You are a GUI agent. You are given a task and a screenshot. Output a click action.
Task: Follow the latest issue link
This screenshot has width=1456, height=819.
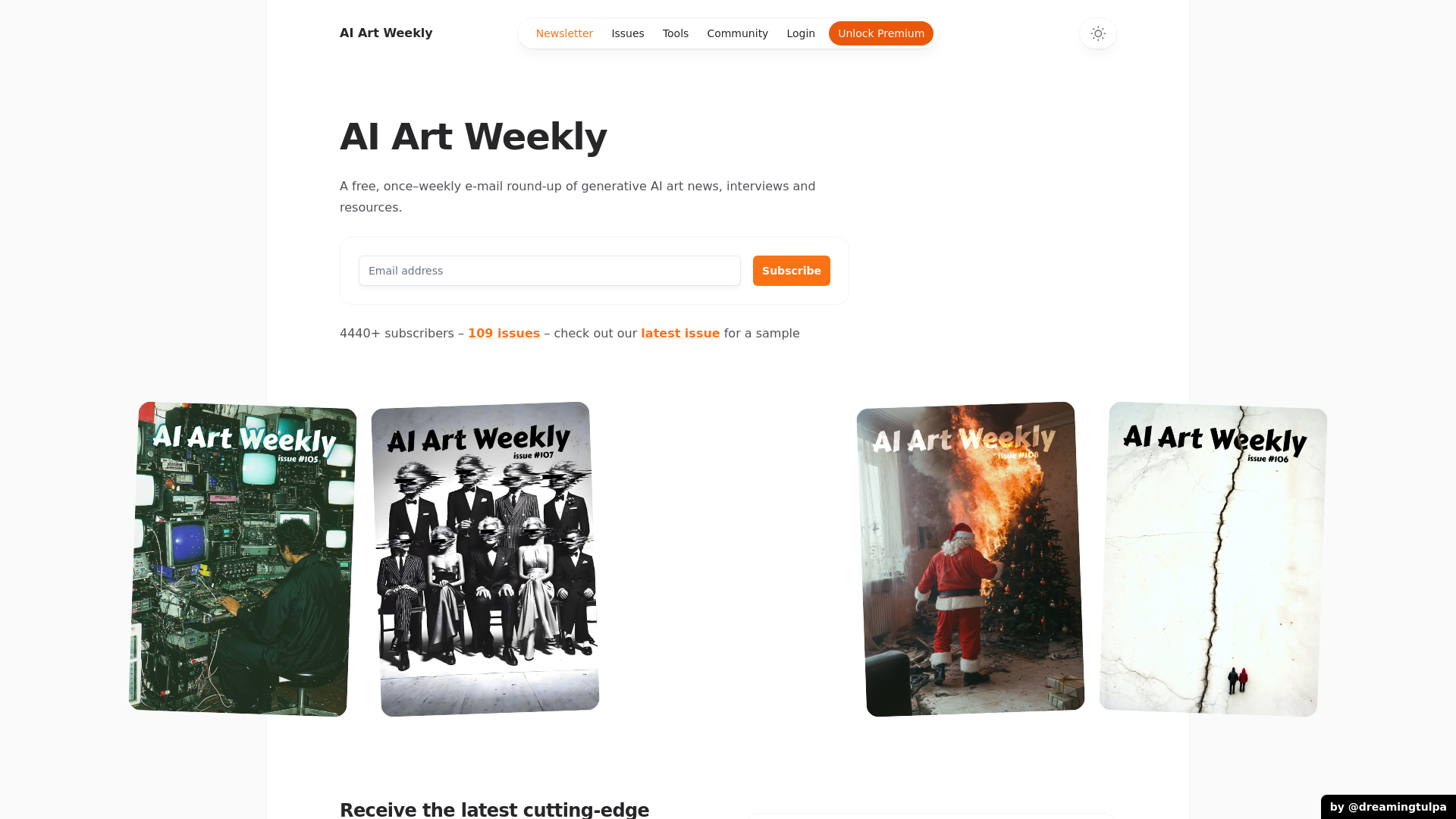(680, 334)
